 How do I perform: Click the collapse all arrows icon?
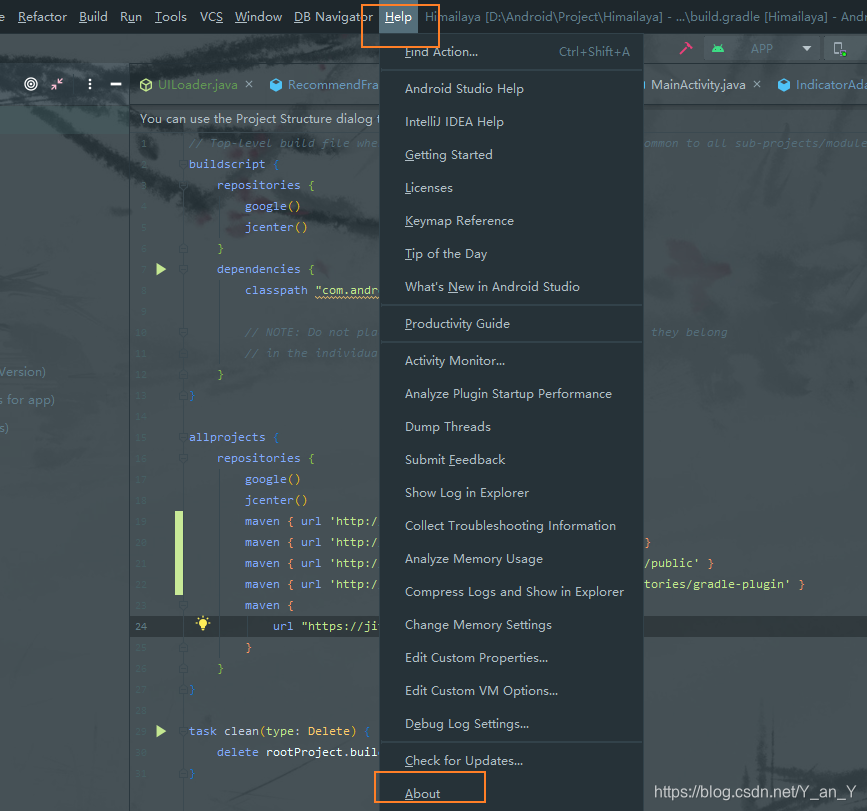(57, 84)
